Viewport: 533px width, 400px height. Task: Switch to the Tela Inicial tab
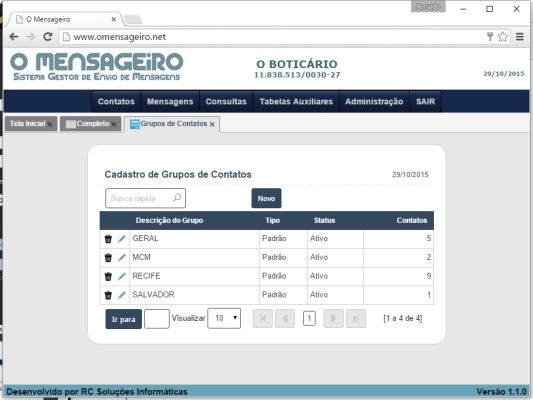click(x=28, y=124)
